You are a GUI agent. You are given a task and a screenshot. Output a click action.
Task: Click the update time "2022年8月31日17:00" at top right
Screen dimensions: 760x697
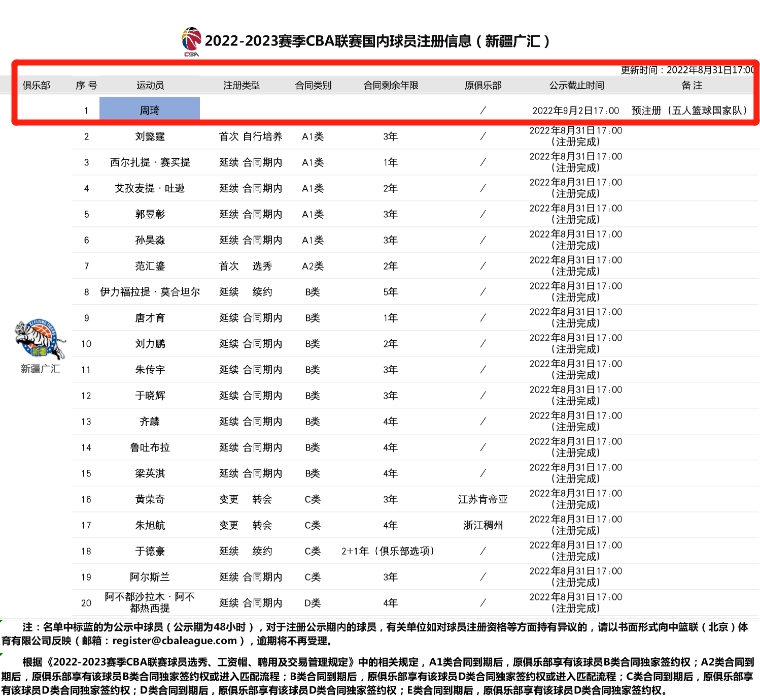[710, 70]
